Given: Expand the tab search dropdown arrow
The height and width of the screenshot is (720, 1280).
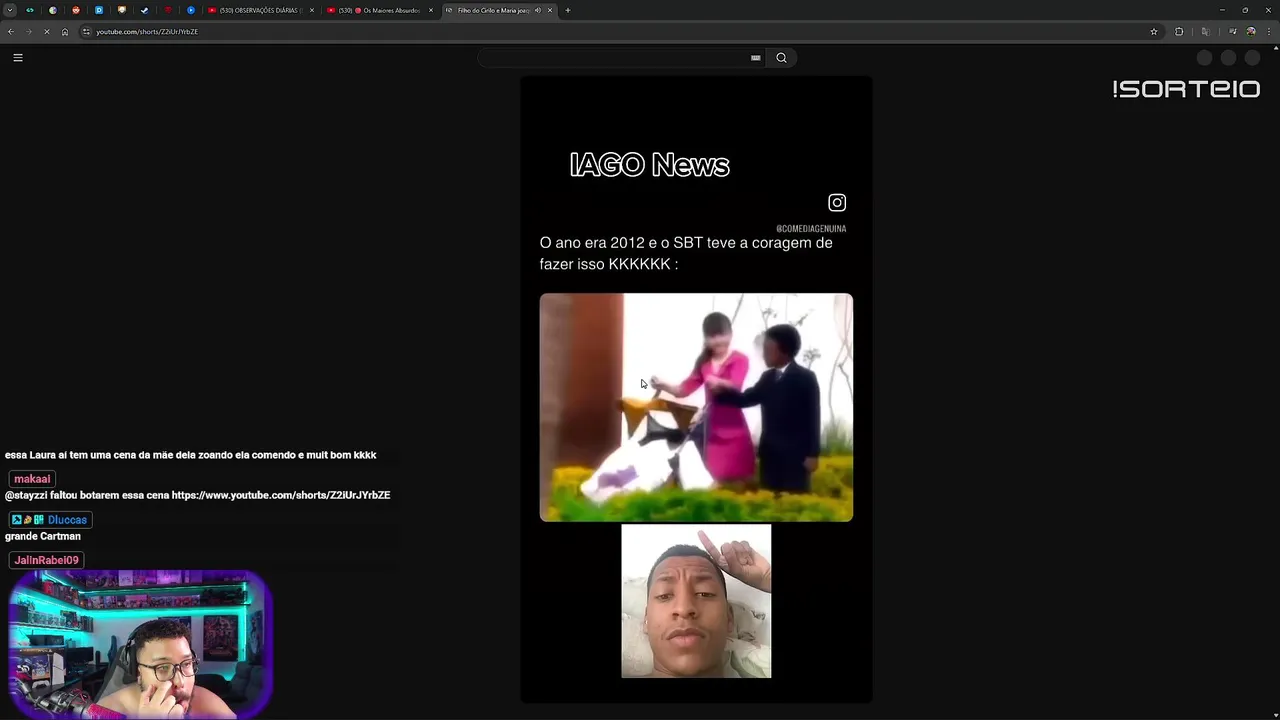Looking at the screenshot, I should [x=9, y=10].
